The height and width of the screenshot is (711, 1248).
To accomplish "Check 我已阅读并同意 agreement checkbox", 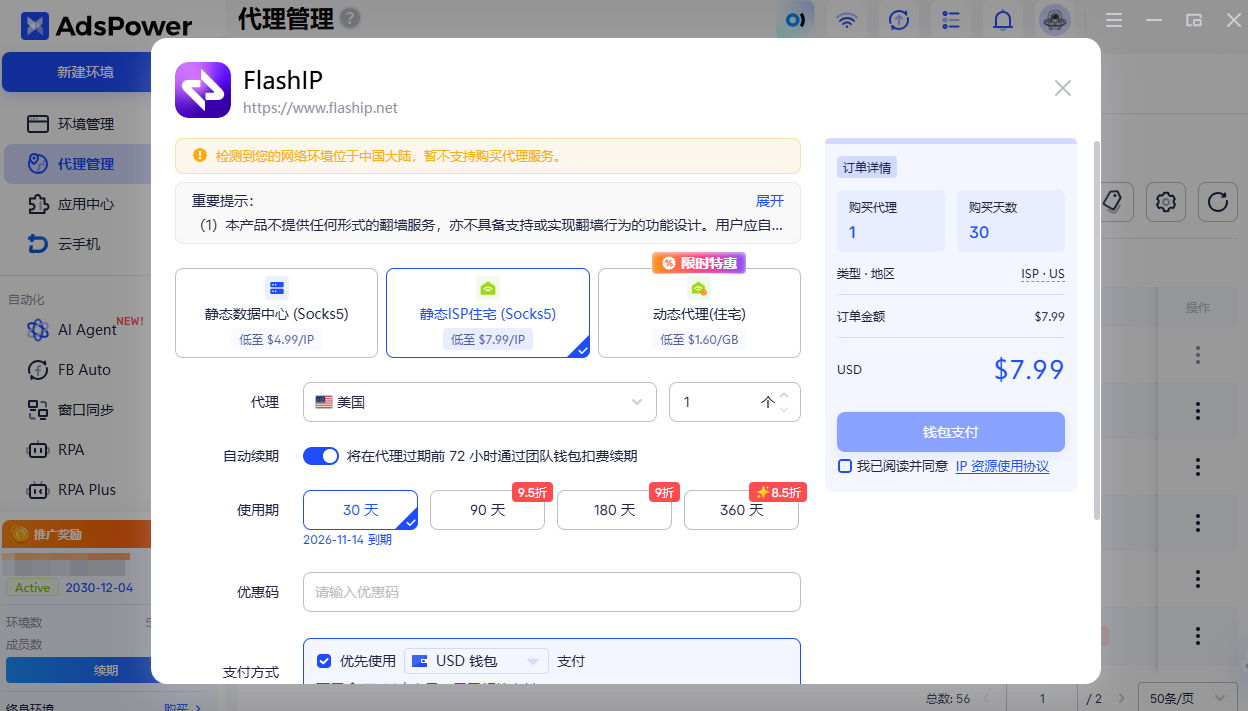I will 845,466.
